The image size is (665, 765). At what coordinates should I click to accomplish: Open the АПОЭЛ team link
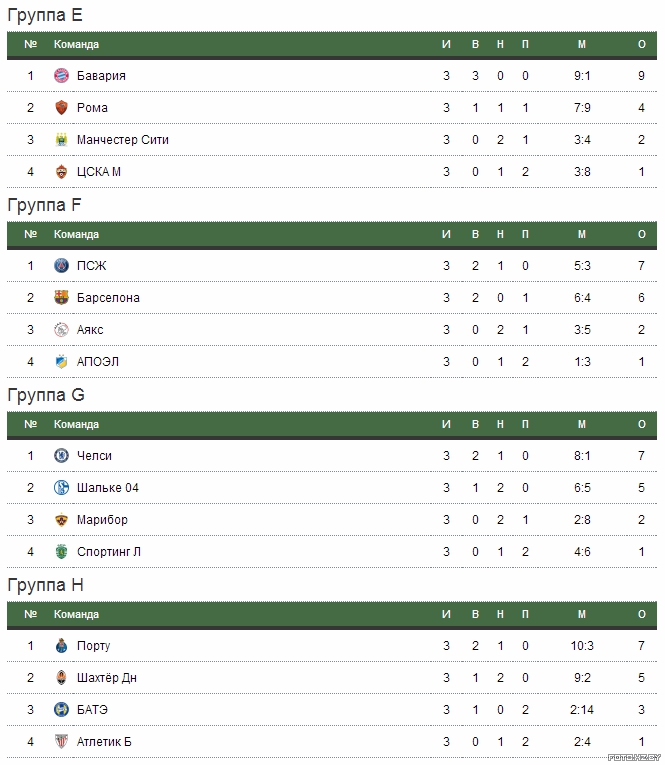pos(98,362)
